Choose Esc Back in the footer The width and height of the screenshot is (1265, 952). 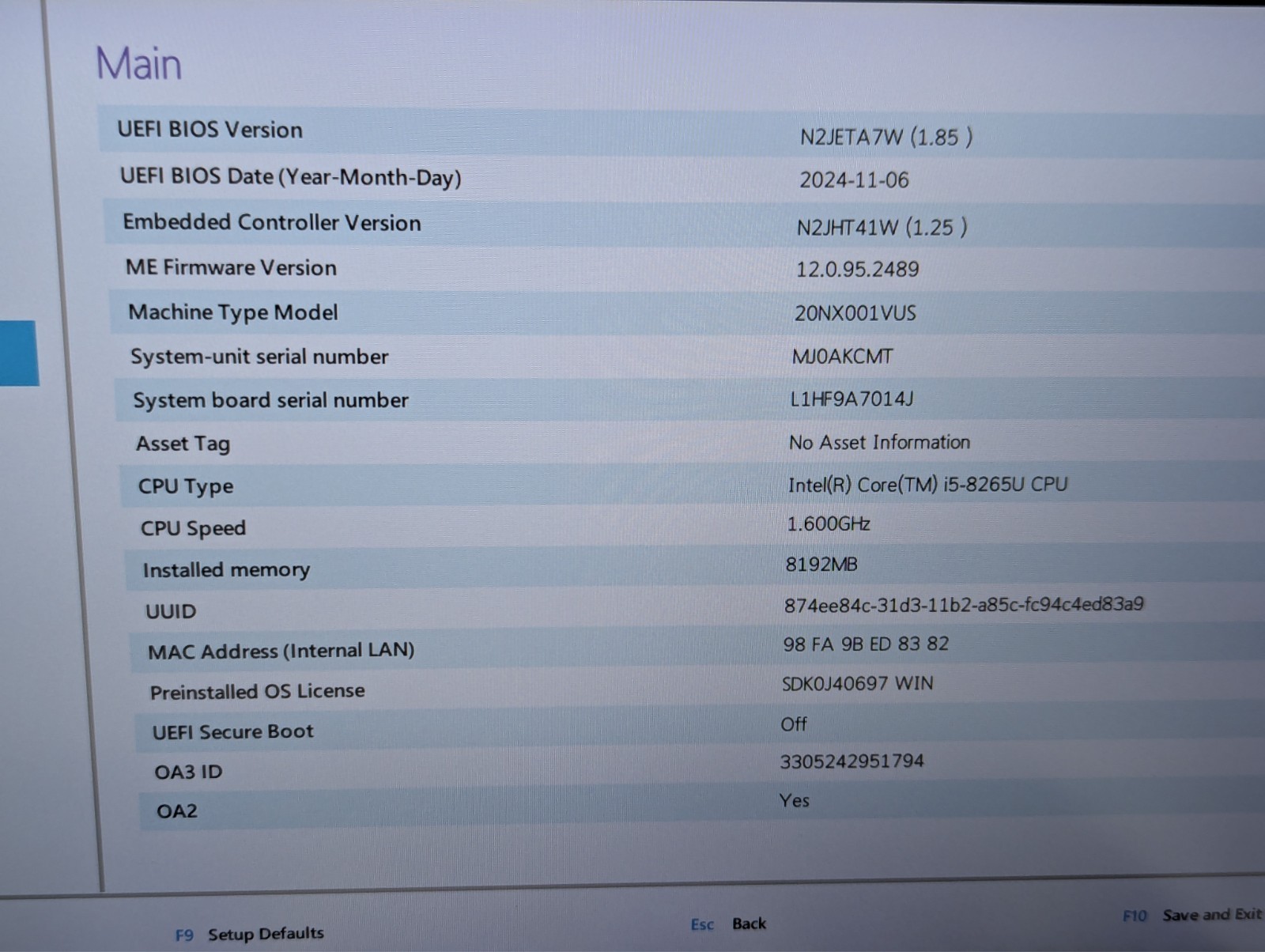728,924
